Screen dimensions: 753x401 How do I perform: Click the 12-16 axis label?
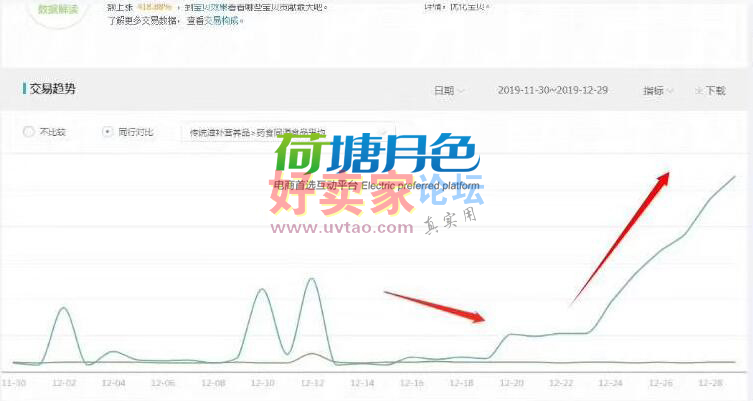(x=412, y=383)
